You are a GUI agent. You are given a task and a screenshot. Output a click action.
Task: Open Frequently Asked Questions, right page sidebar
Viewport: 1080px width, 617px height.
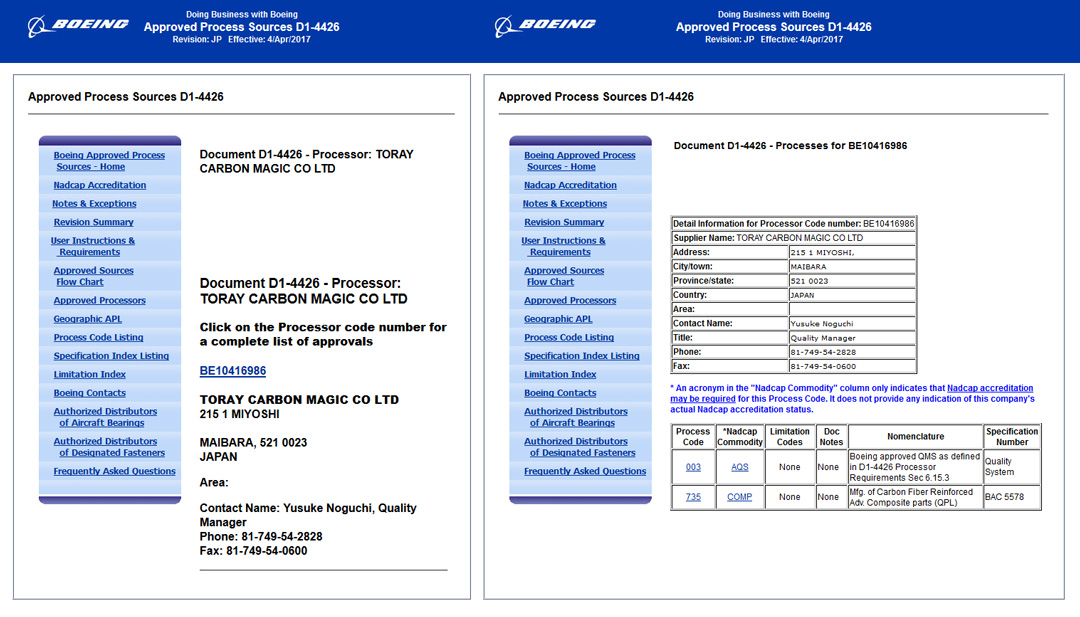coord(585,471)
